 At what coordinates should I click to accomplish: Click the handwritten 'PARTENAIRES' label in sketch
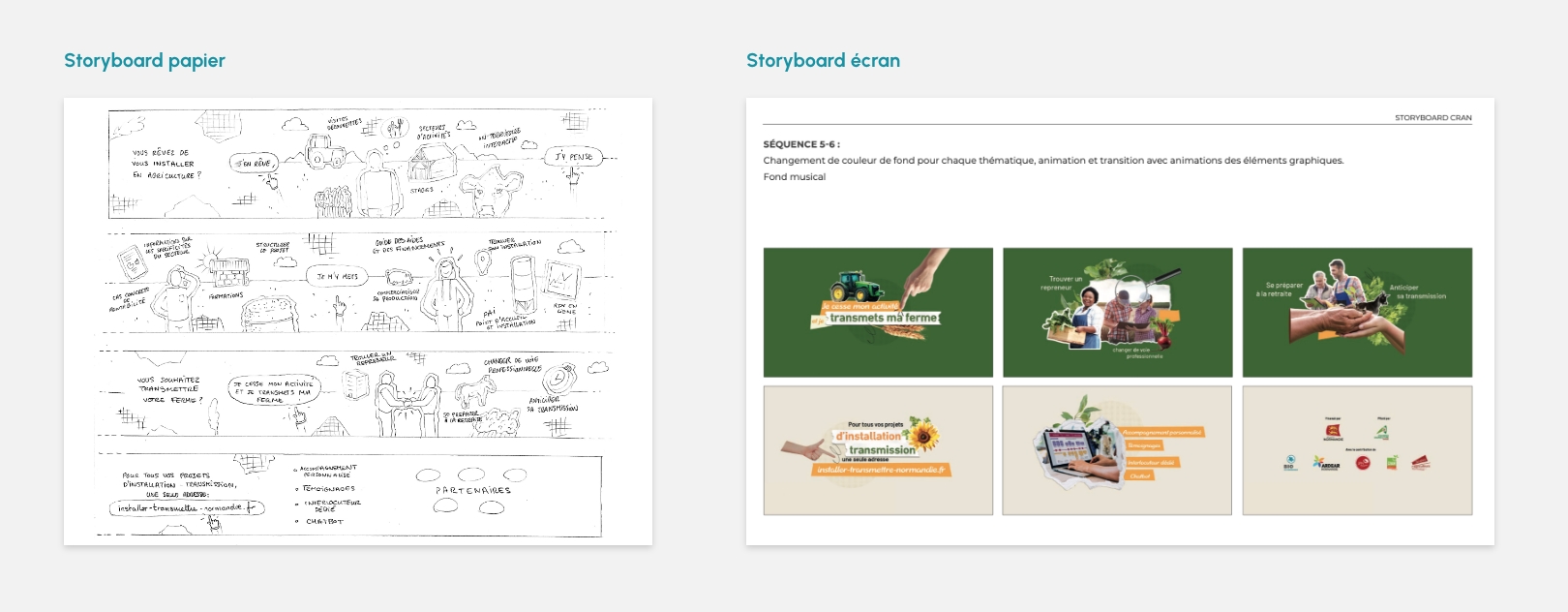tap(472, 491)
